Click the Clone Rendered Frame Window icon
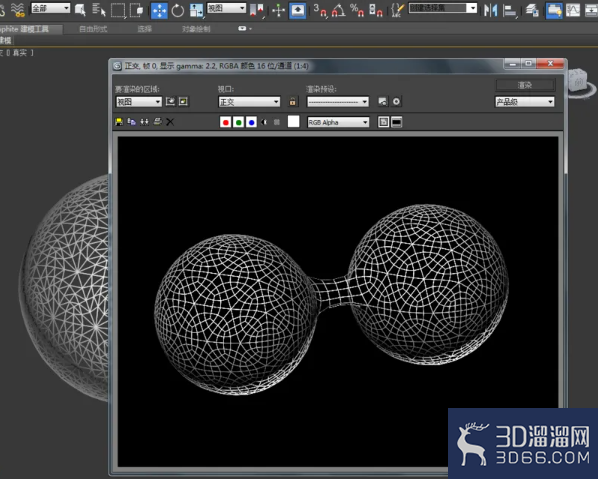598x479 pixels. click(144, 122)
